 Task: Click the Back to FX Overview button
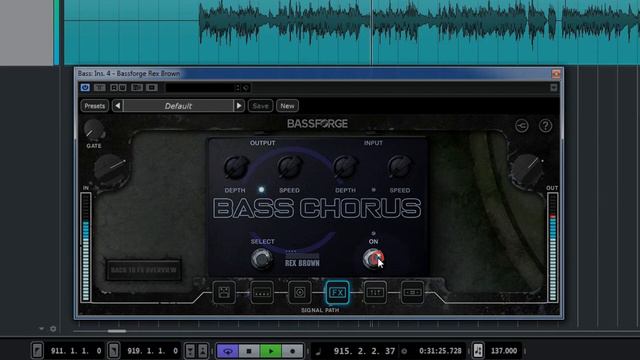(x=144, y=270)
